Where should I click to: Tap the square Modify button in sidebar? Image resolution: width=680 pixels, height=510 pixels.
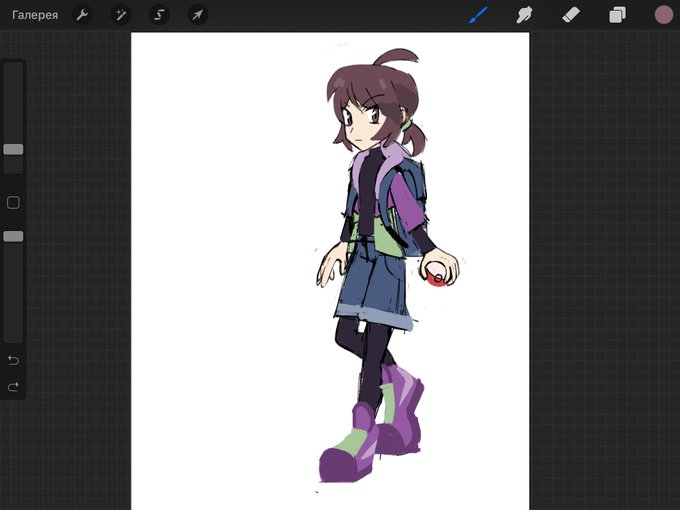pos(13,203)
